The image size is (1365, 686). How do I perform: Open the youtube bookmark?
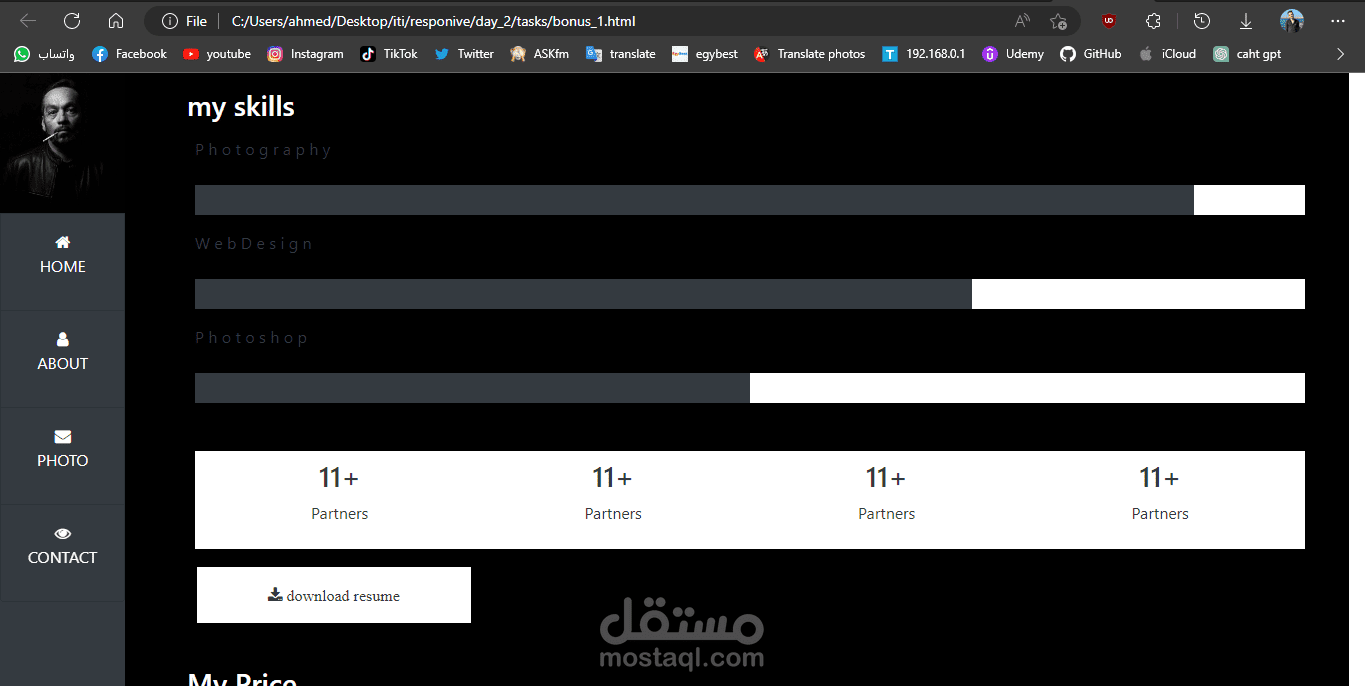[x=217, y=54]
